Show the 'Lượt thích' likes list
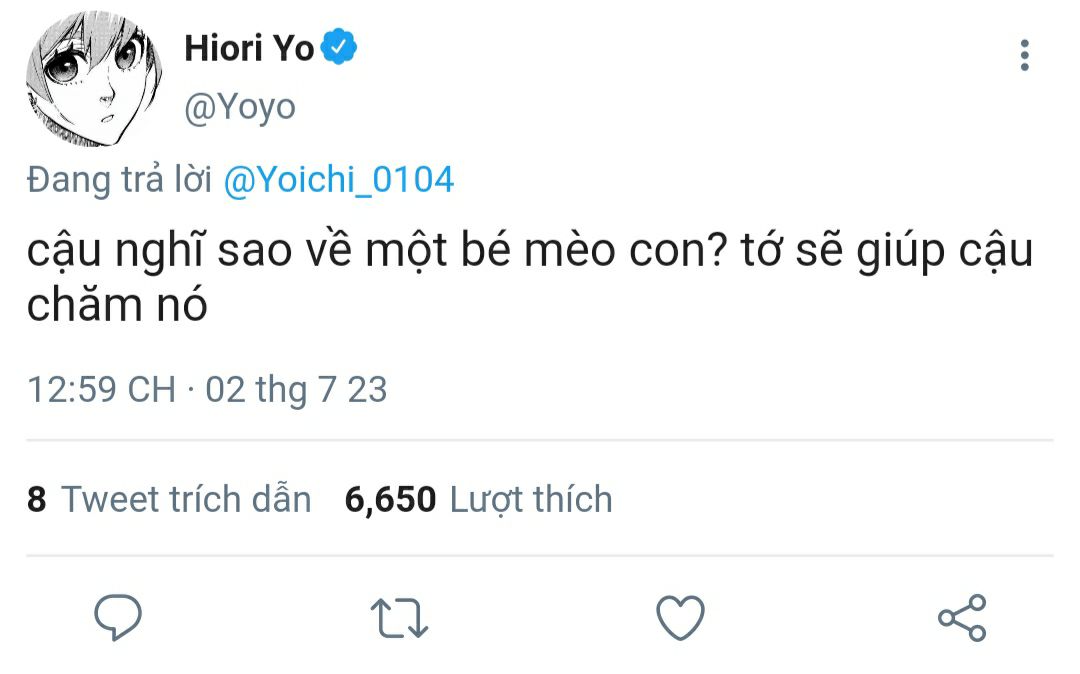This screenshot has height=674, width=1080. pos(530,498)
